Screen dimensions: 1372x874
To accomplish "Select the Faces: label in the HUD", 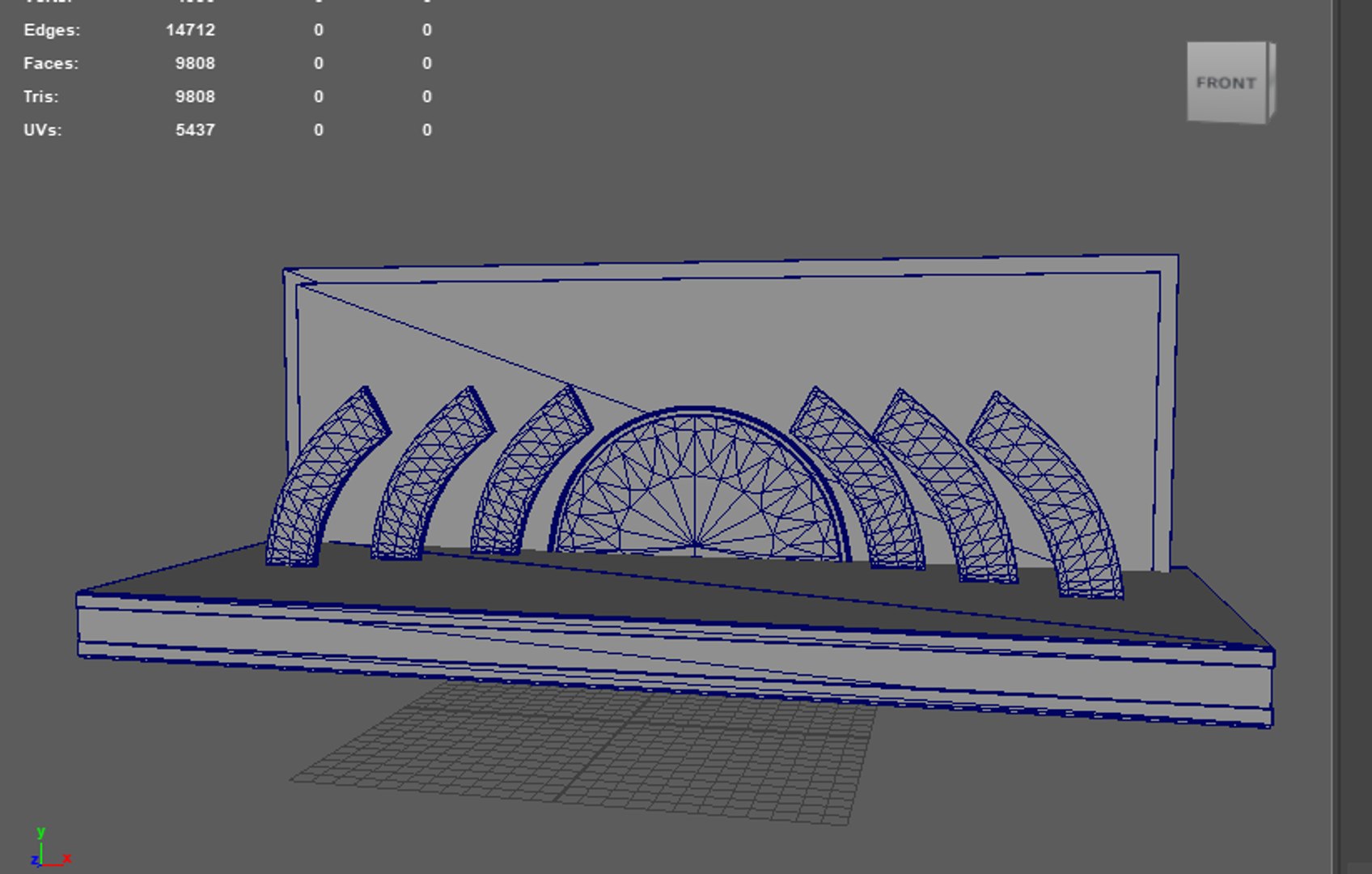I will coord(51,63).
